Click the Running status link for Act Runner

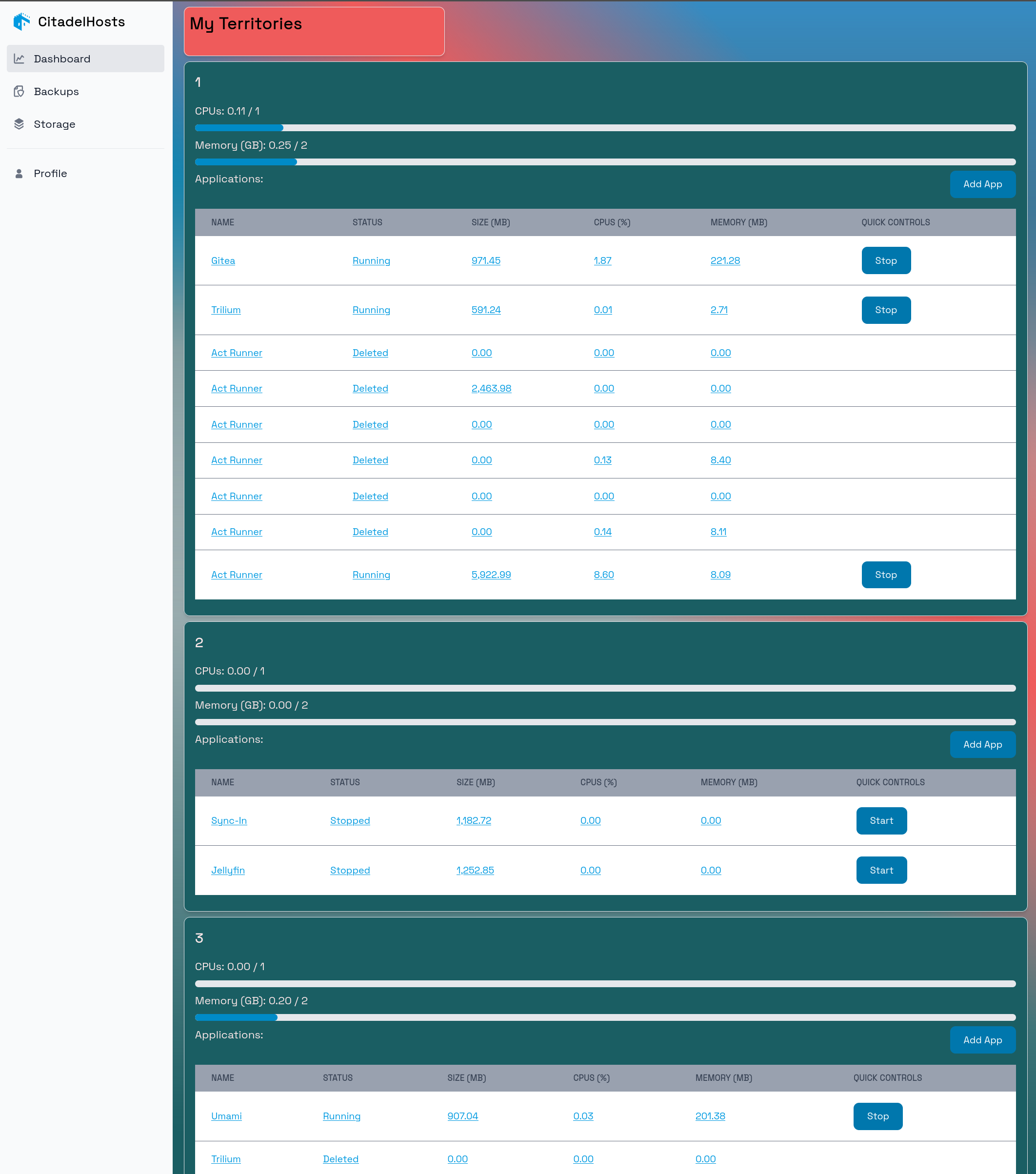pos(371,575)
